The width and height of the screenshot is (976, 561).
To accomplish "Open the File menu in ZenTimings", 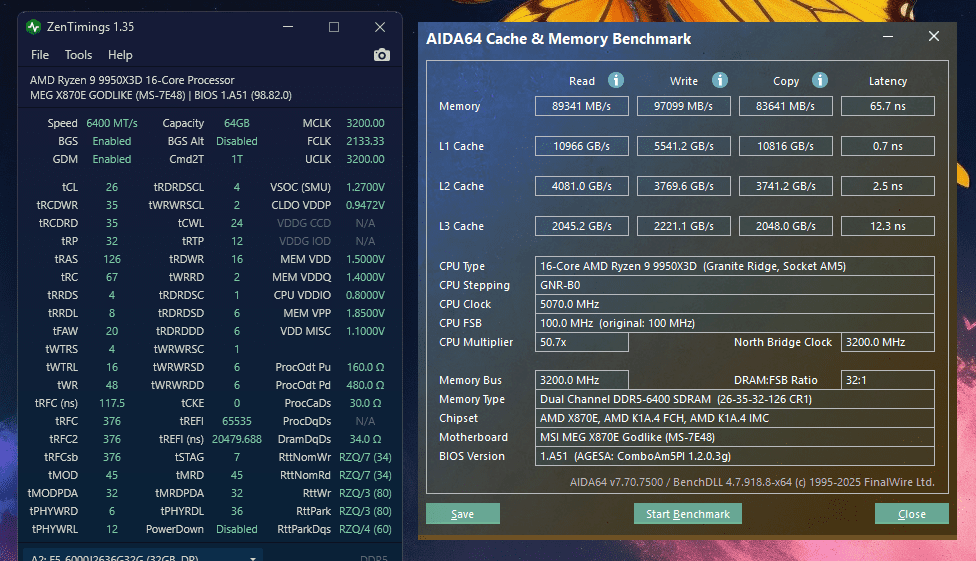I will pos(40,55).
